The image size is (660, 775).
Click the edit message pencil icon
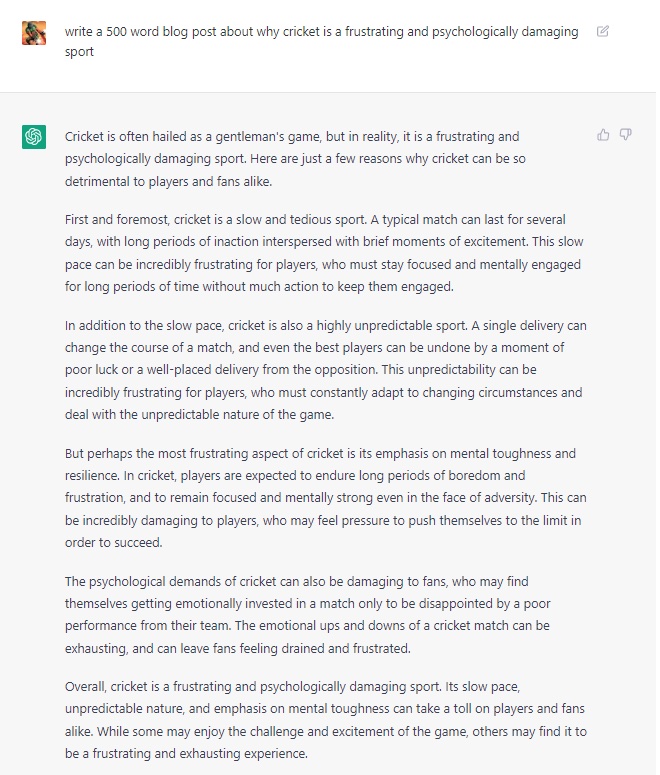click(x=602, y=32)
